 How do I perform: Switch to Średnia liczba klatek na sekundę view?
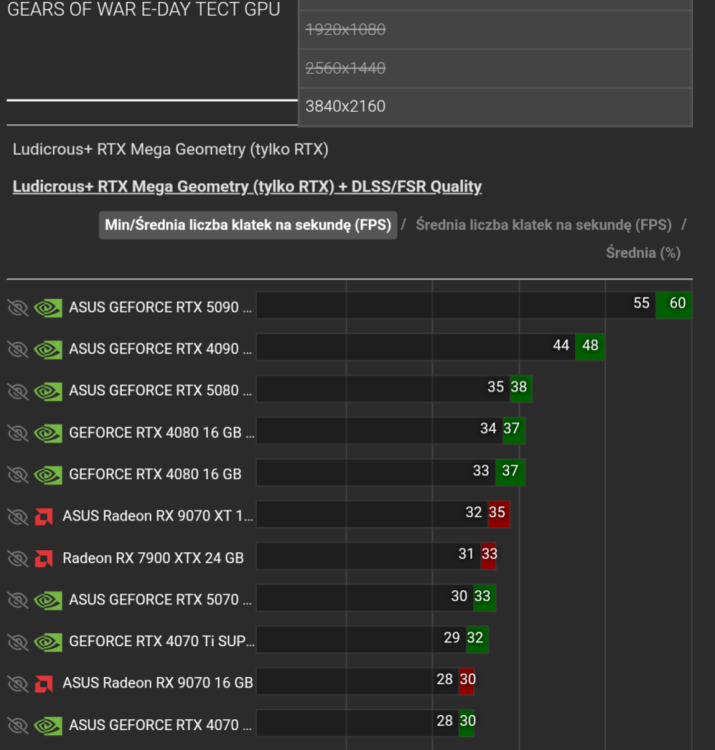tap(544, 225)
